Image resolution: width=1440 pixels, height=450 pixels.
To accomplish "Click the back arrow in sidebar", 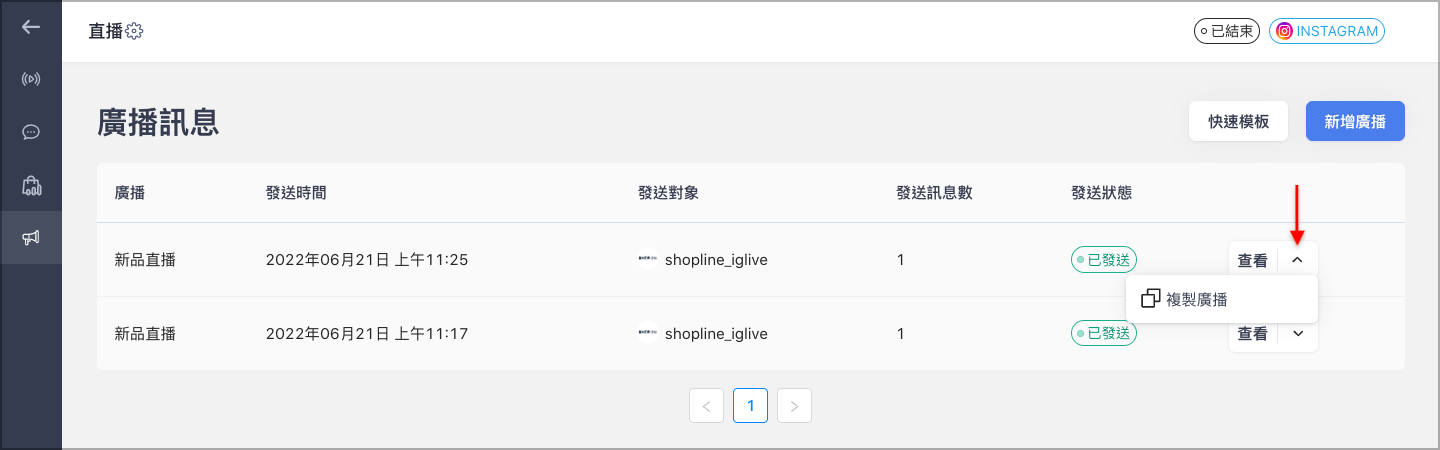I will (x=31, y=27).
